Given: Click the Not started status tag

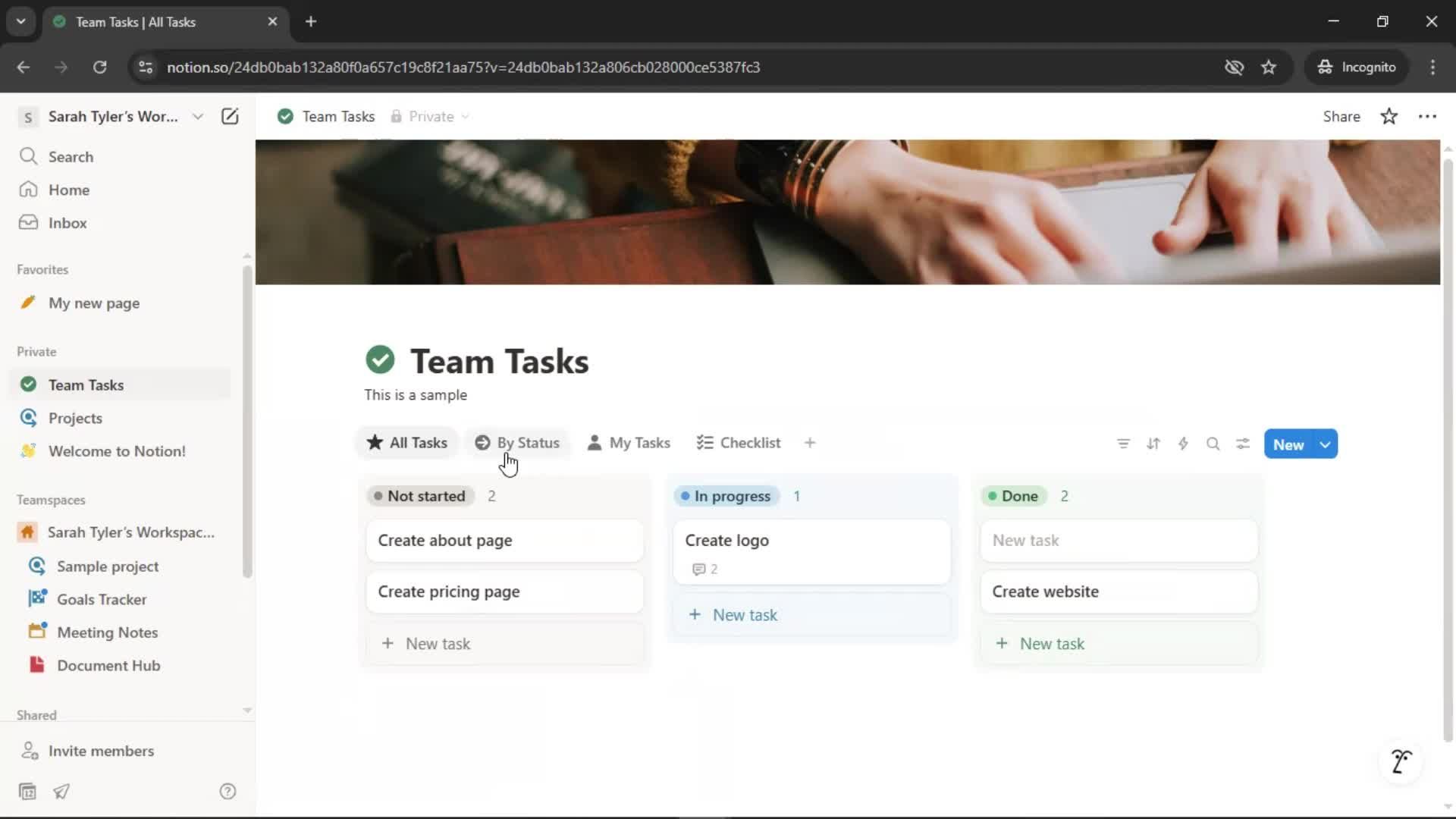Looking at the screenshot, I should tap(421, 496).
